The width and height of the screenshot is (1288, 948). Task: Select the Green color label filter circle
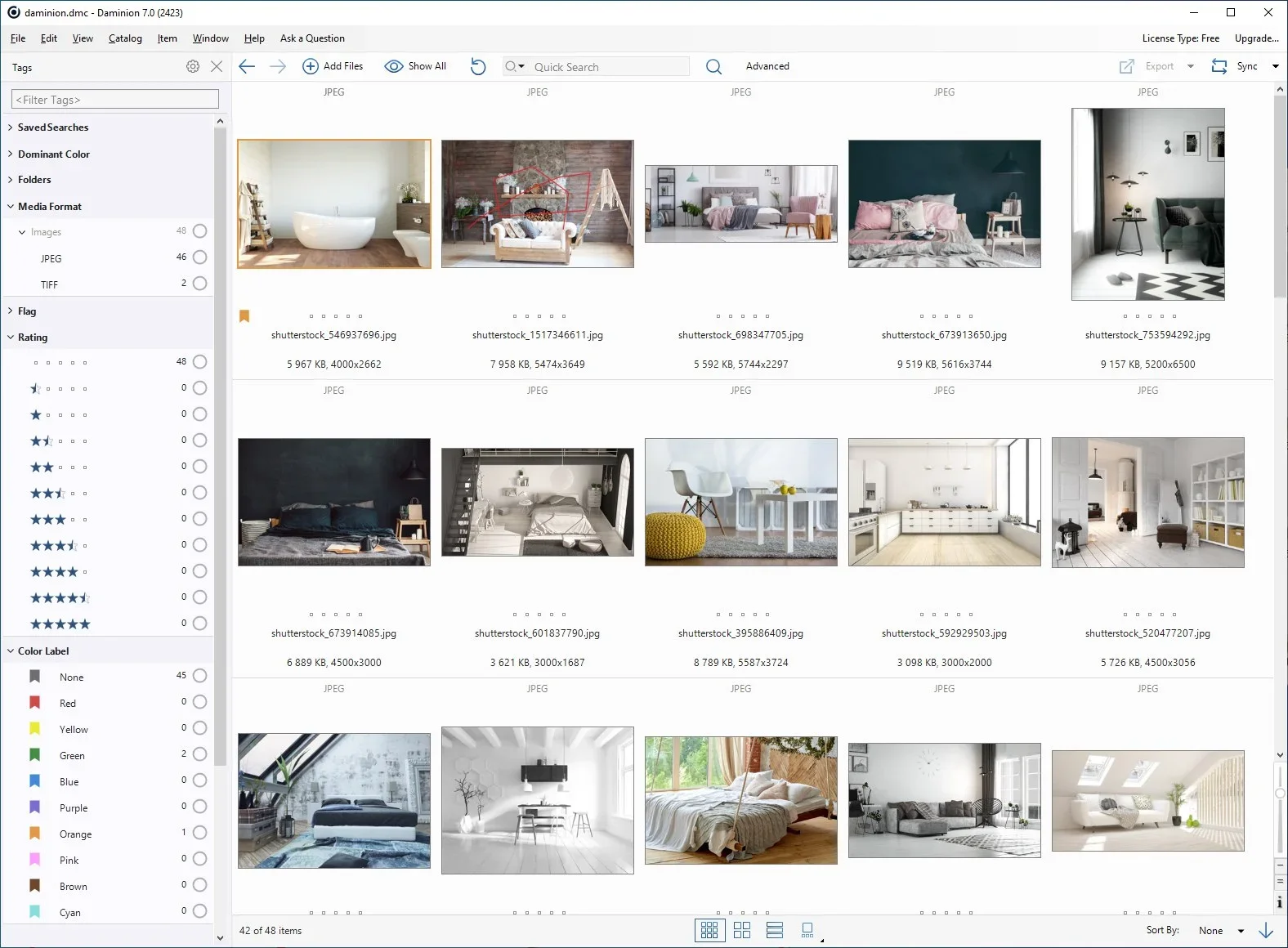click(x=199, y=754)
